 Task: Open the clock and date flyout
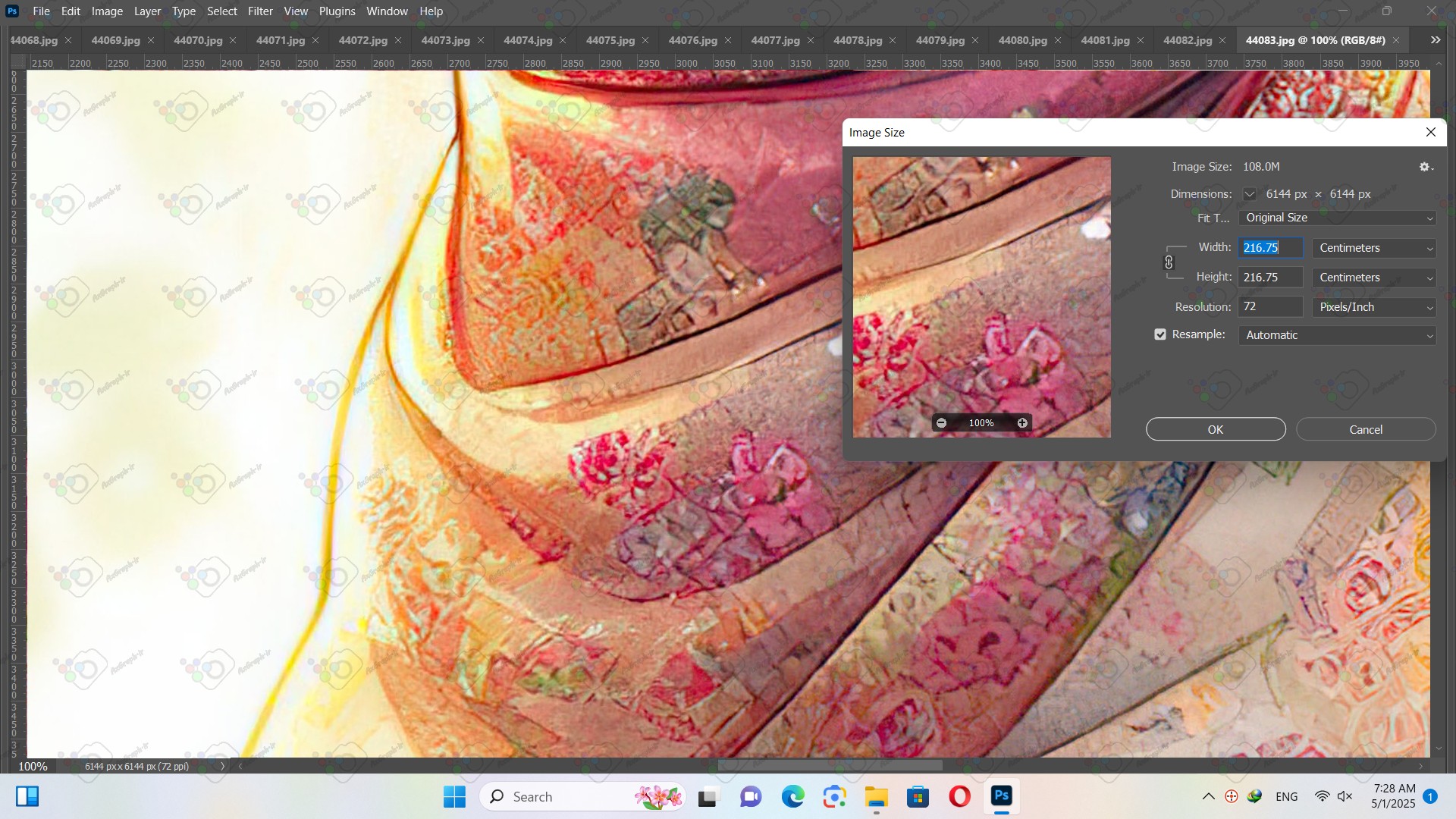(x=1394, y=796)
